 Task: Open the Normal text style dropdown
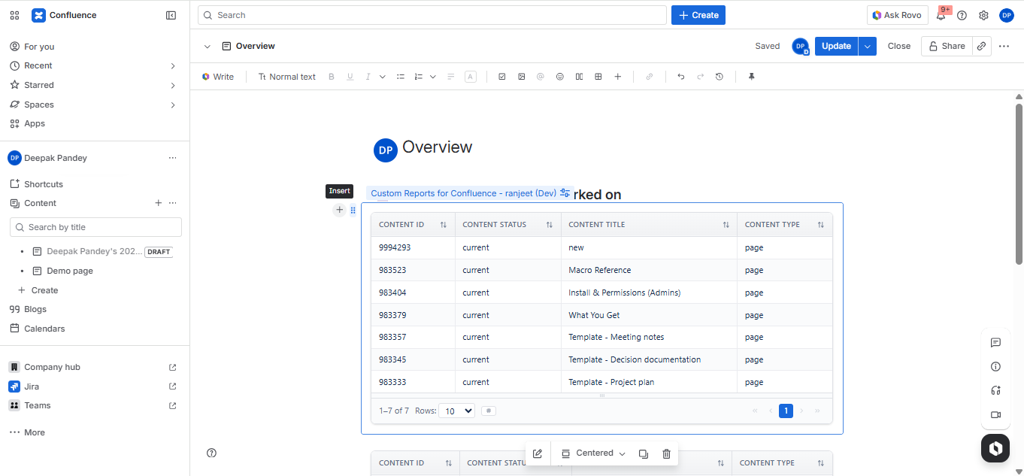[287, 76]
